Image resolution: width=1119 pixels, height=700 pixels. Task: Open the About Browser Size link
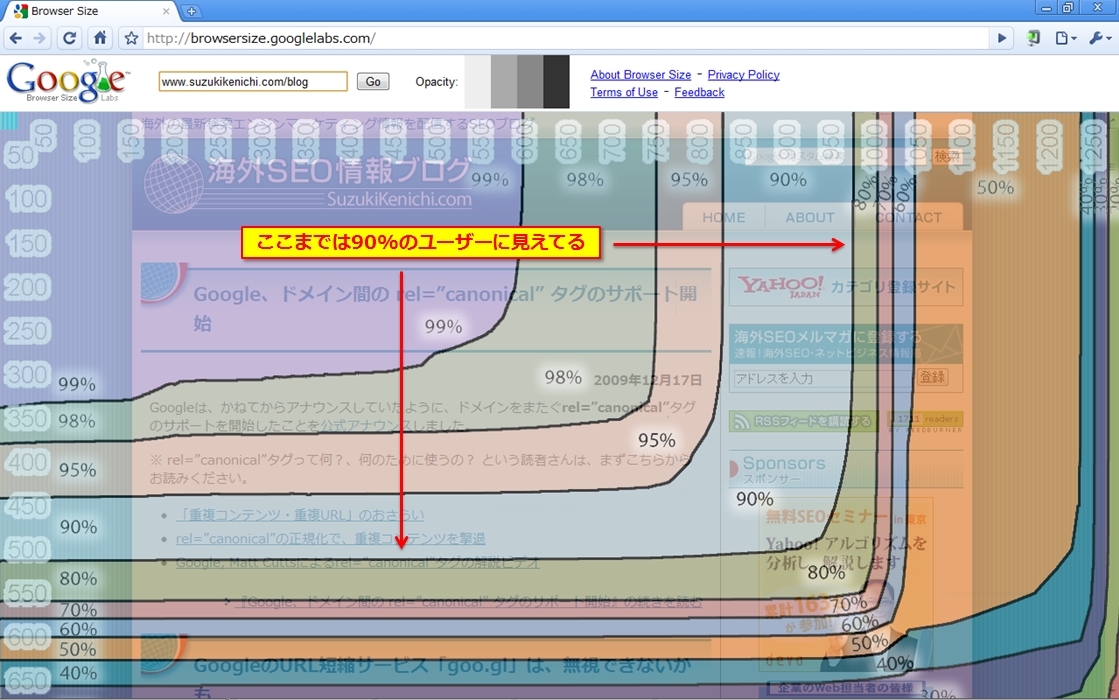point(640,74)
